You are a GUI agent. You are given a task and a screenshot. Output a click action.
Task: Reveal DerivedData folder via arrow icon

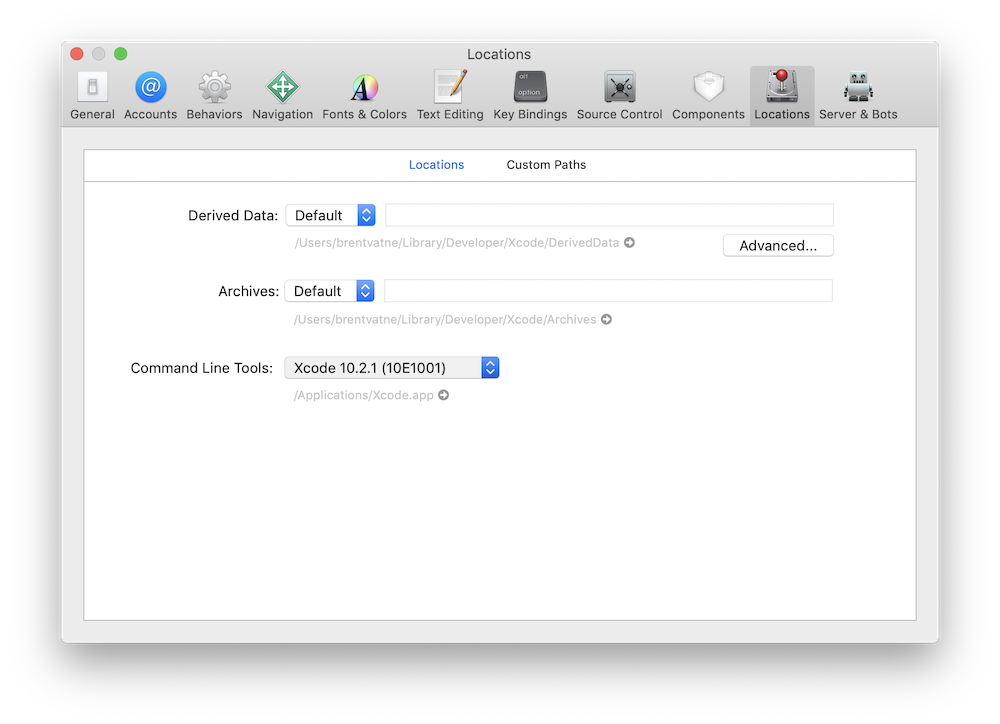click(629, 242)
